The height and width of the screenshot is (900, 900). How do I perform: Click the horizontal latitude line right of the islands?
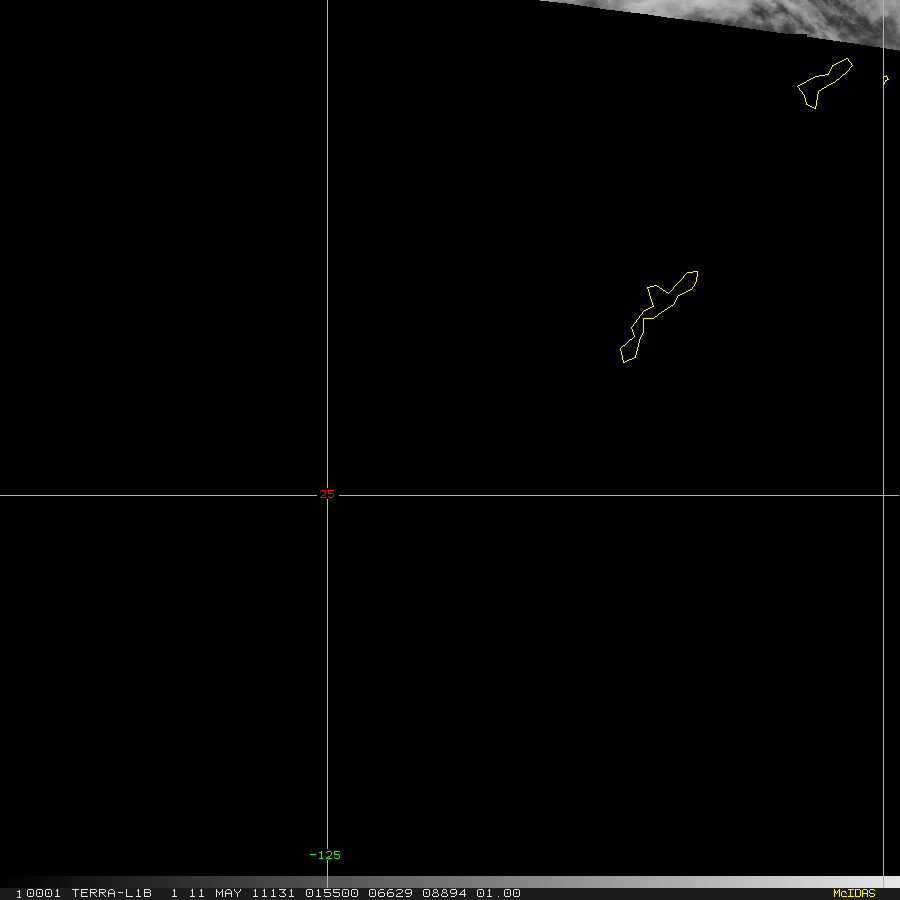pyautogui.click(x=780, y=494)
